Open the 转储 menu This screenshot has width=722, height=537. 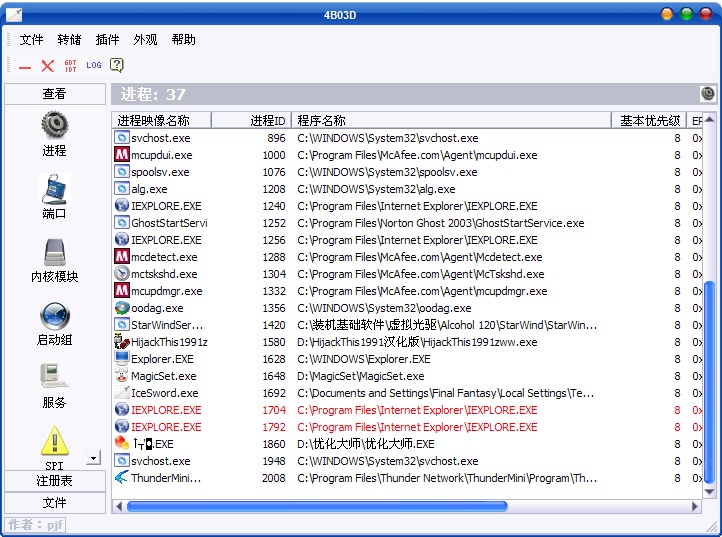pos(69,40)
